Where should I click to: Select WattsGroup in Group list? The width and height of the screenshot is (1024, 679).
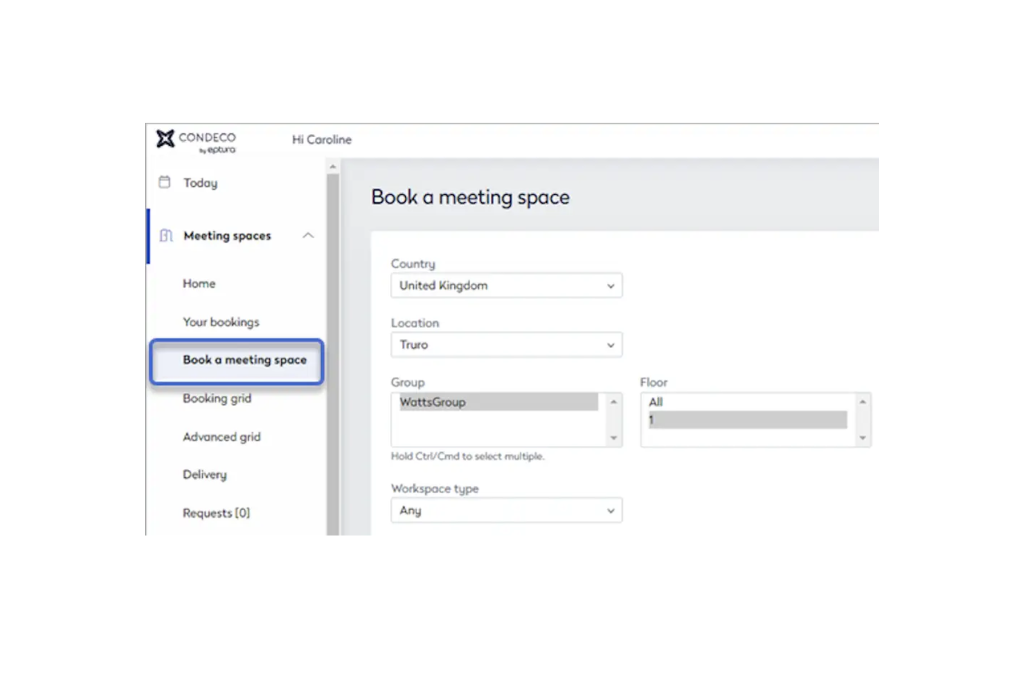click(433, 403)
